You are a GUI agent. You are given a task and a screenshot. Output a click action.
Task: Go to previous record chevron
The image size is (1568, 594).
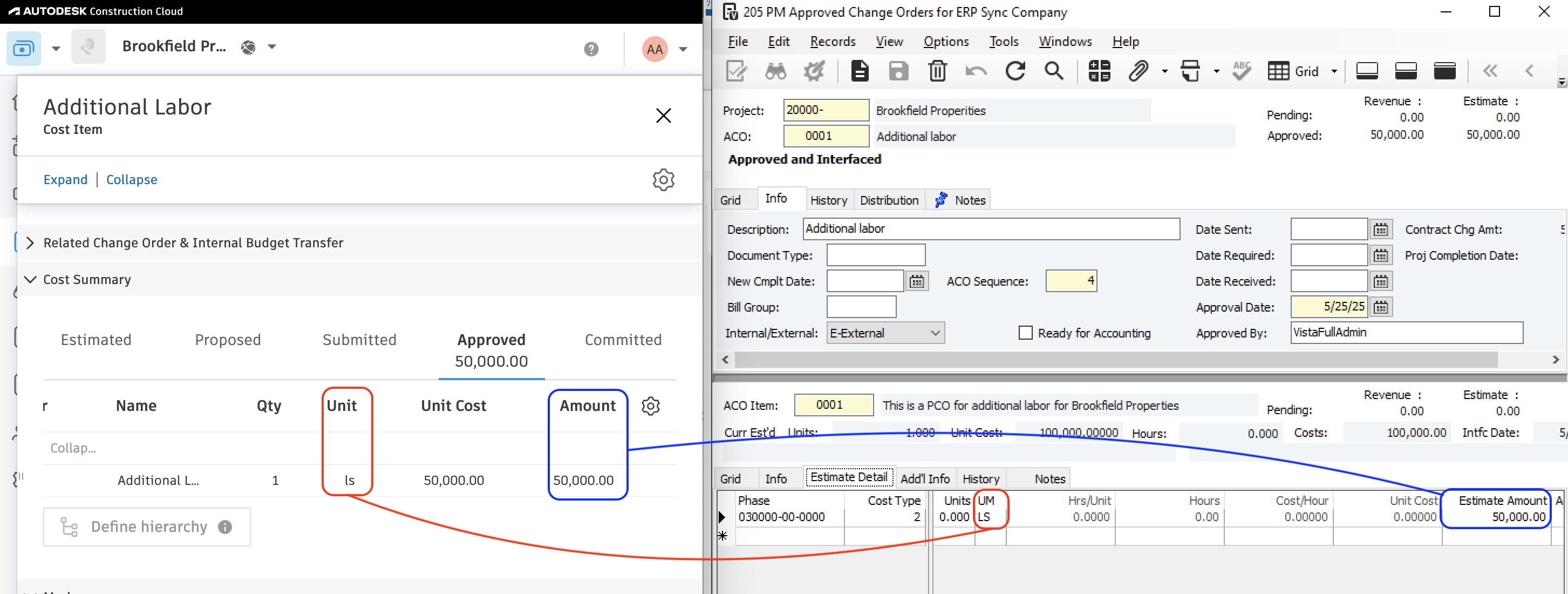[x=1529, y=71]
